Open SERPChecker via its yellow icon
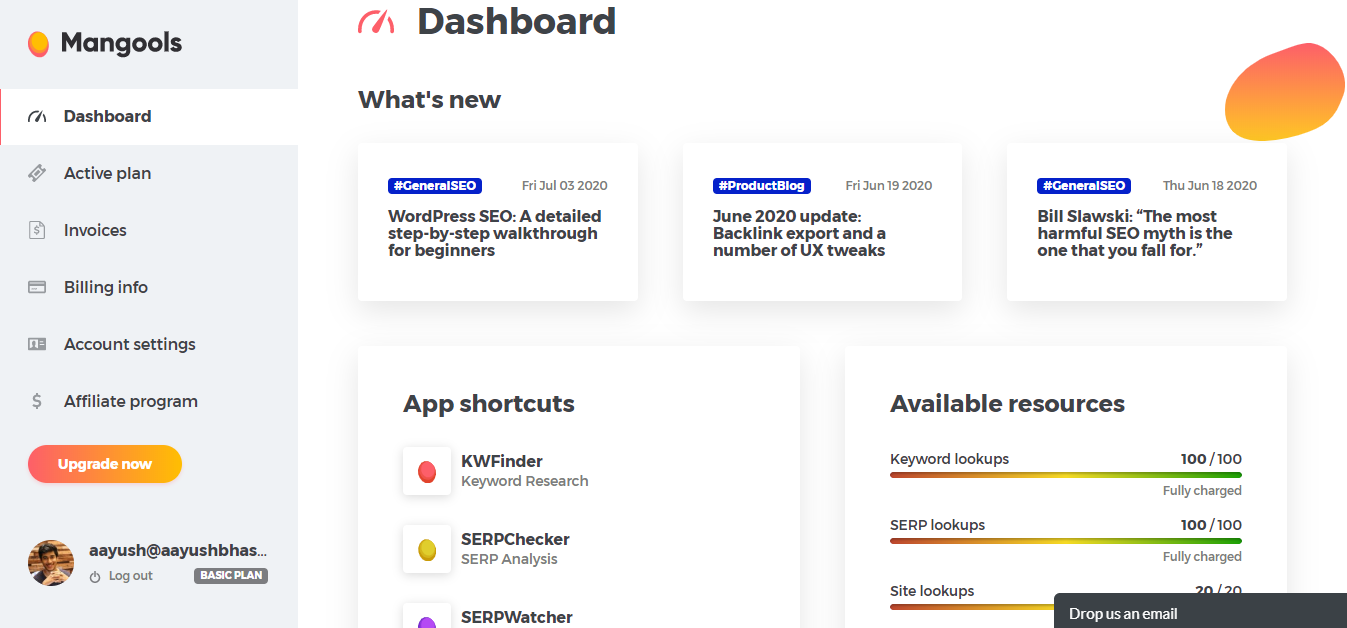Image resolution: width=1347 pixels, height=628 pixels. 427,549
